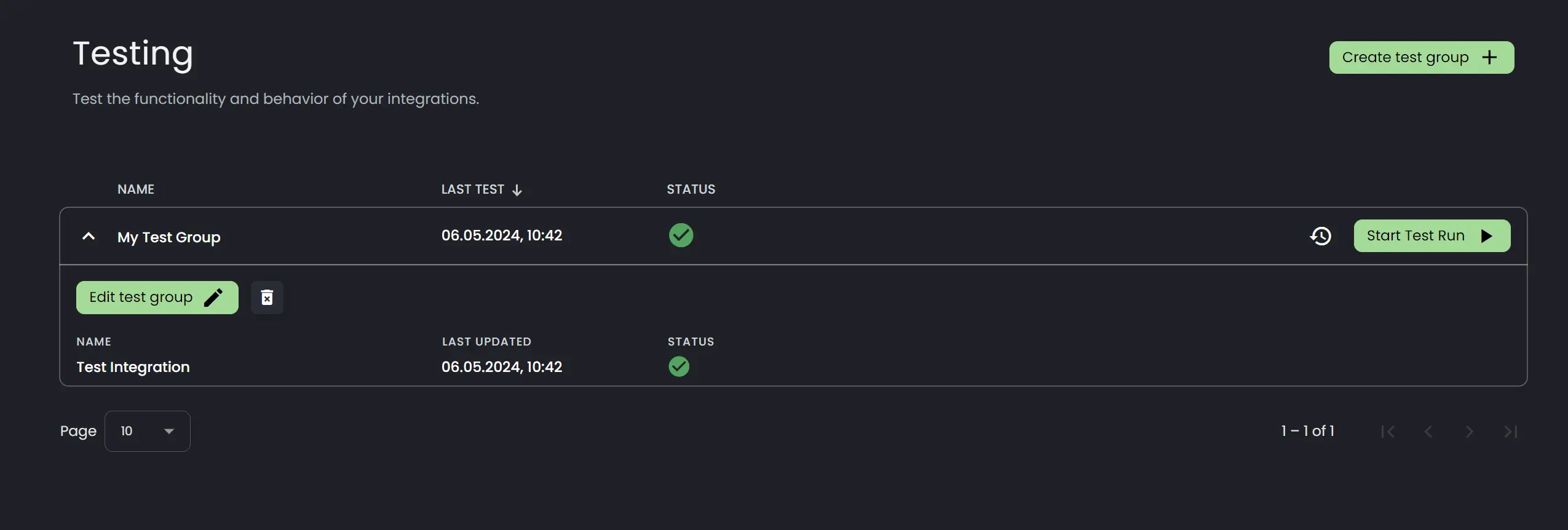Start Test Run for My Test Group
This screenshot has width=1568, height=530.
pos(1432,236)
